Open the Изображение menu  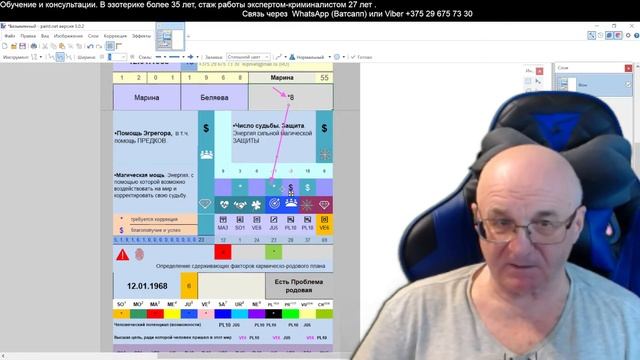coord(68,36)
